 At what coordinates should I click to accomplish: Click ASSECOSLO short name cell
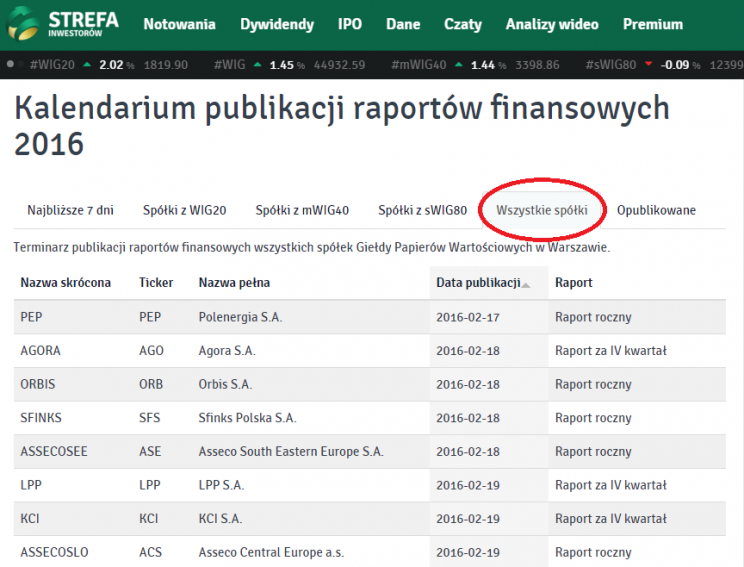click(54, 553)
